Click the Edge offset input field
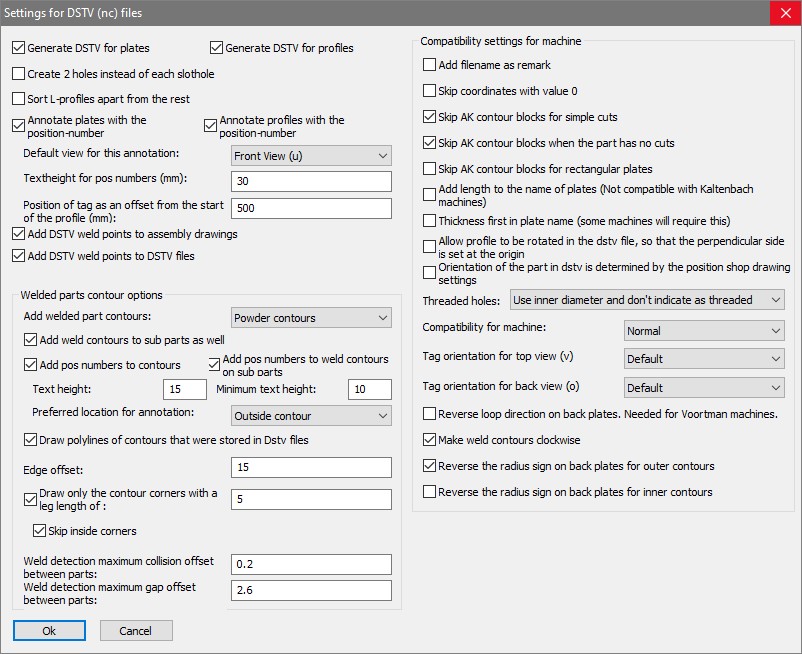 click(x=311, y=467)
